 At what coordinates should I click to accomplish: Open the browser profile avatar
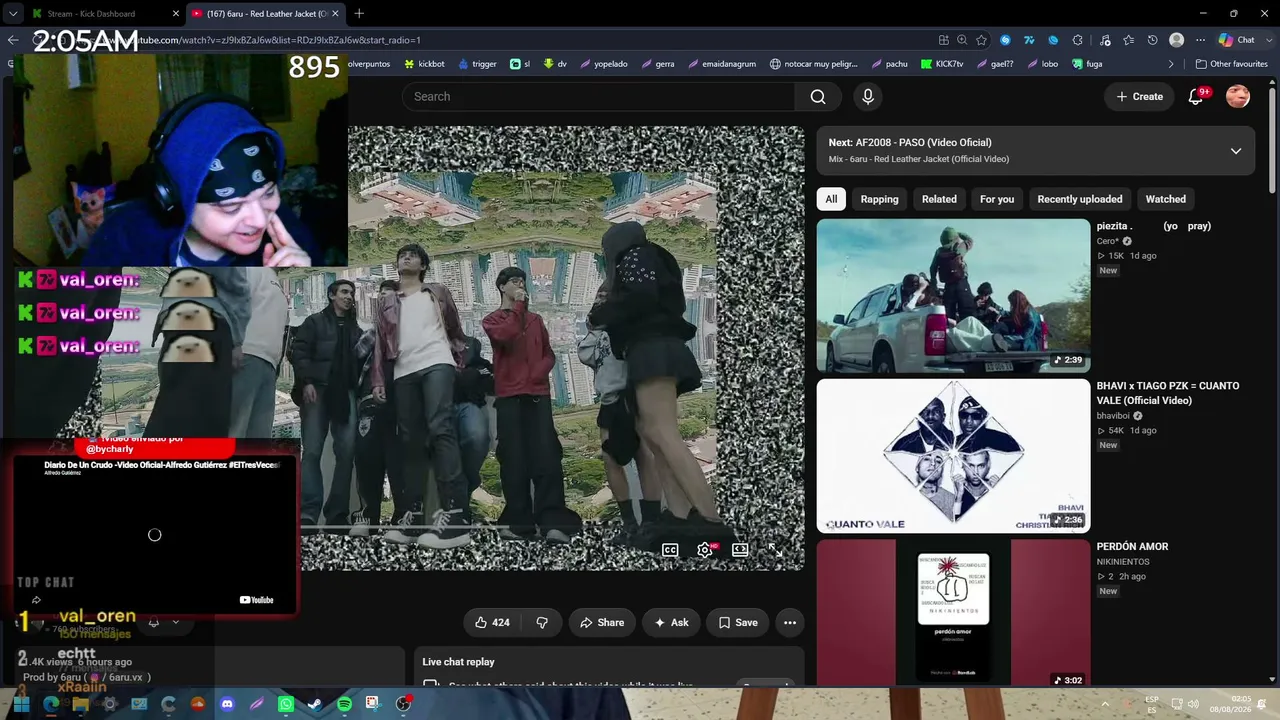point(1176,40)
